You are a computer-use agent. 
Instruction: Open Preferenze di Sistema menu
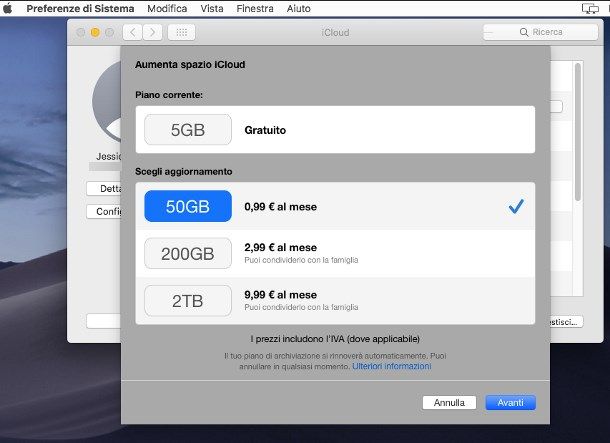point(81,9)
